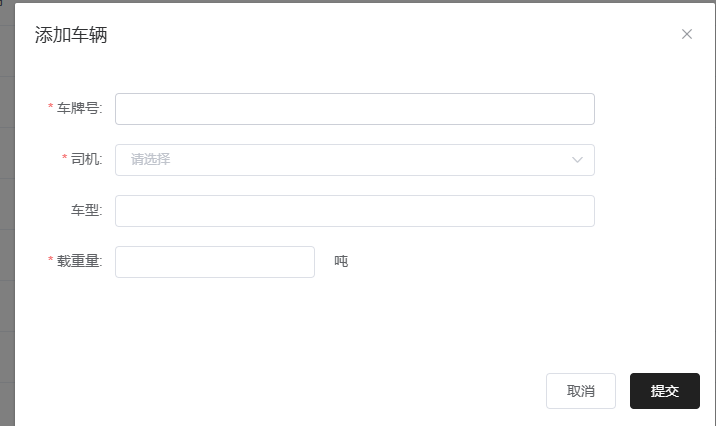Click the 吨 unit text

341,262
